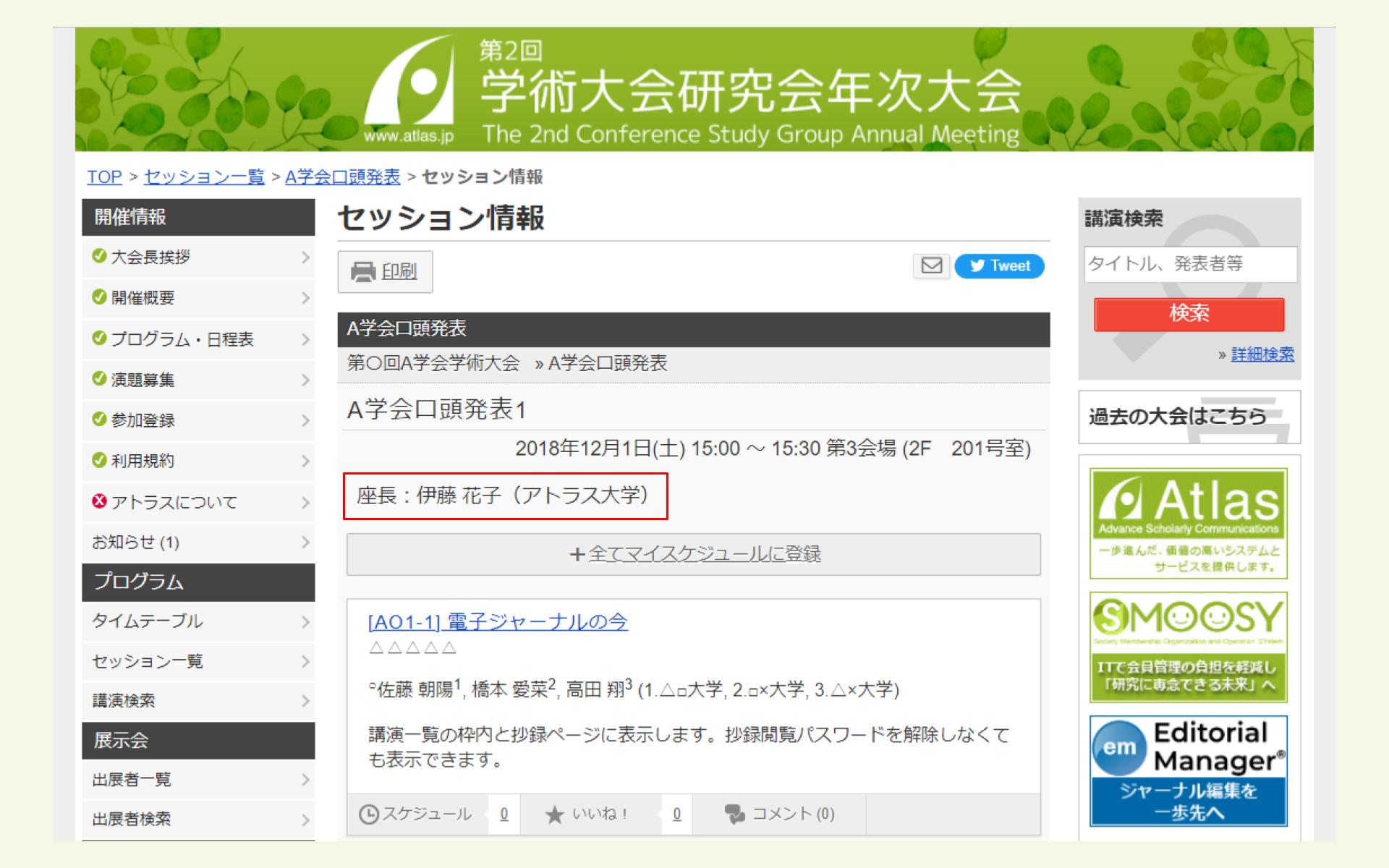The height and width of the screenshot is (868, 1389).
Task: Click the green checkmark beside 大会長挨拶
Action: point(98,257)
